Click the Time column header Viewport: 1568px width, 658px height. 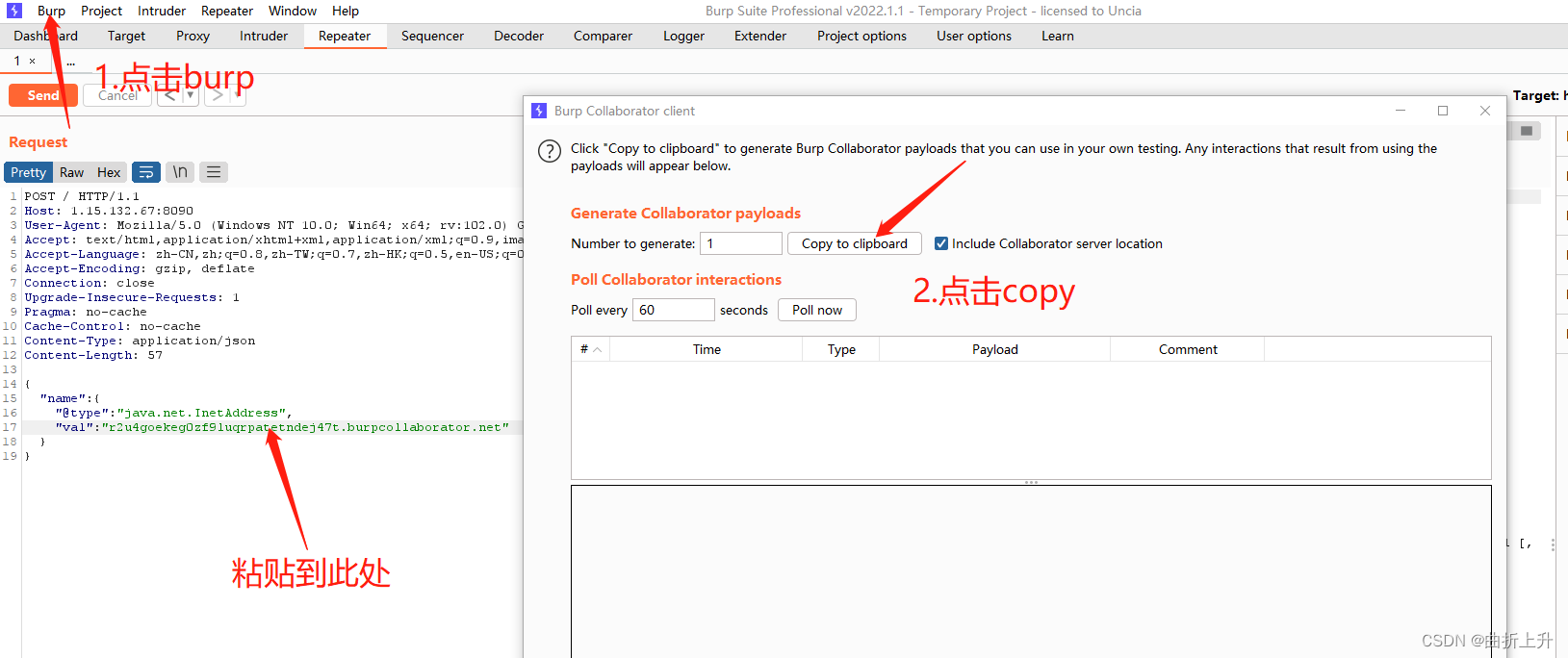pyautogui.click(x=707, y=349)
